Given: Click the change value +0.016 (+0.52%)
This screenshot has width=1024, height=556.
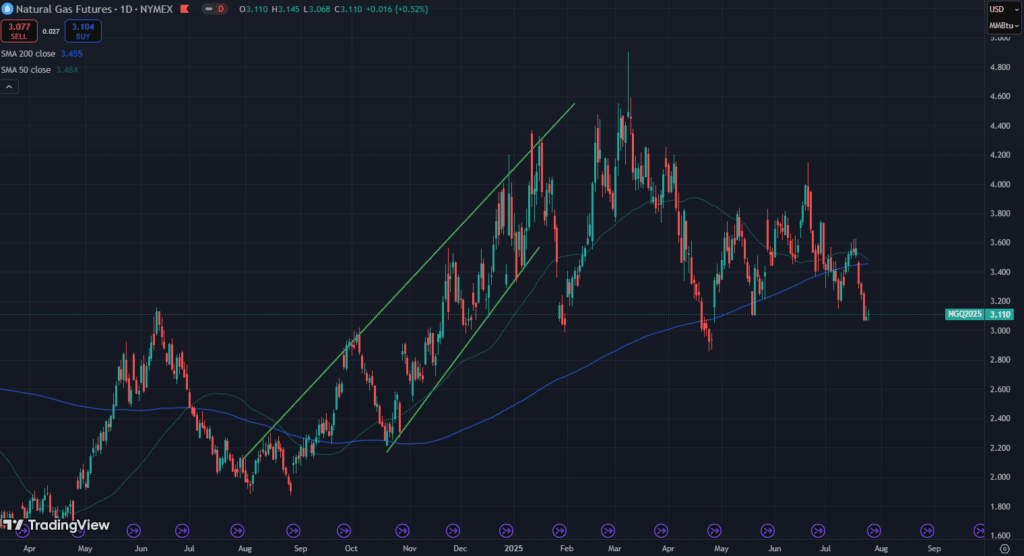Looking at the screenshot, I should [x=397, y=9].
